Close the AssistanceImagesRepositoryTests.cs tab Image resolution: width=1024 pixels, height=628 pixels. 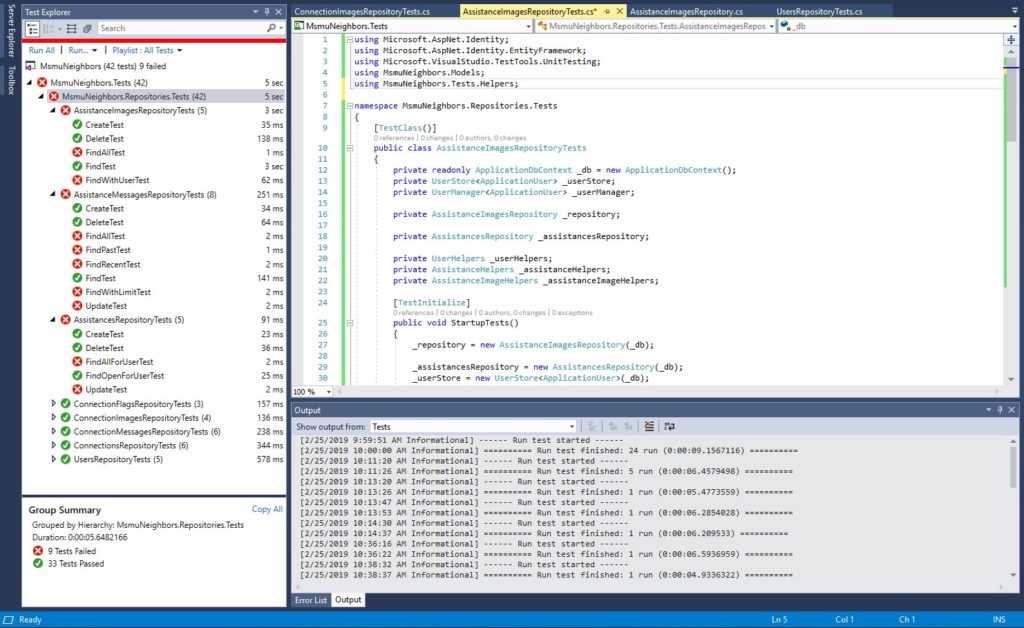[620, 12]
